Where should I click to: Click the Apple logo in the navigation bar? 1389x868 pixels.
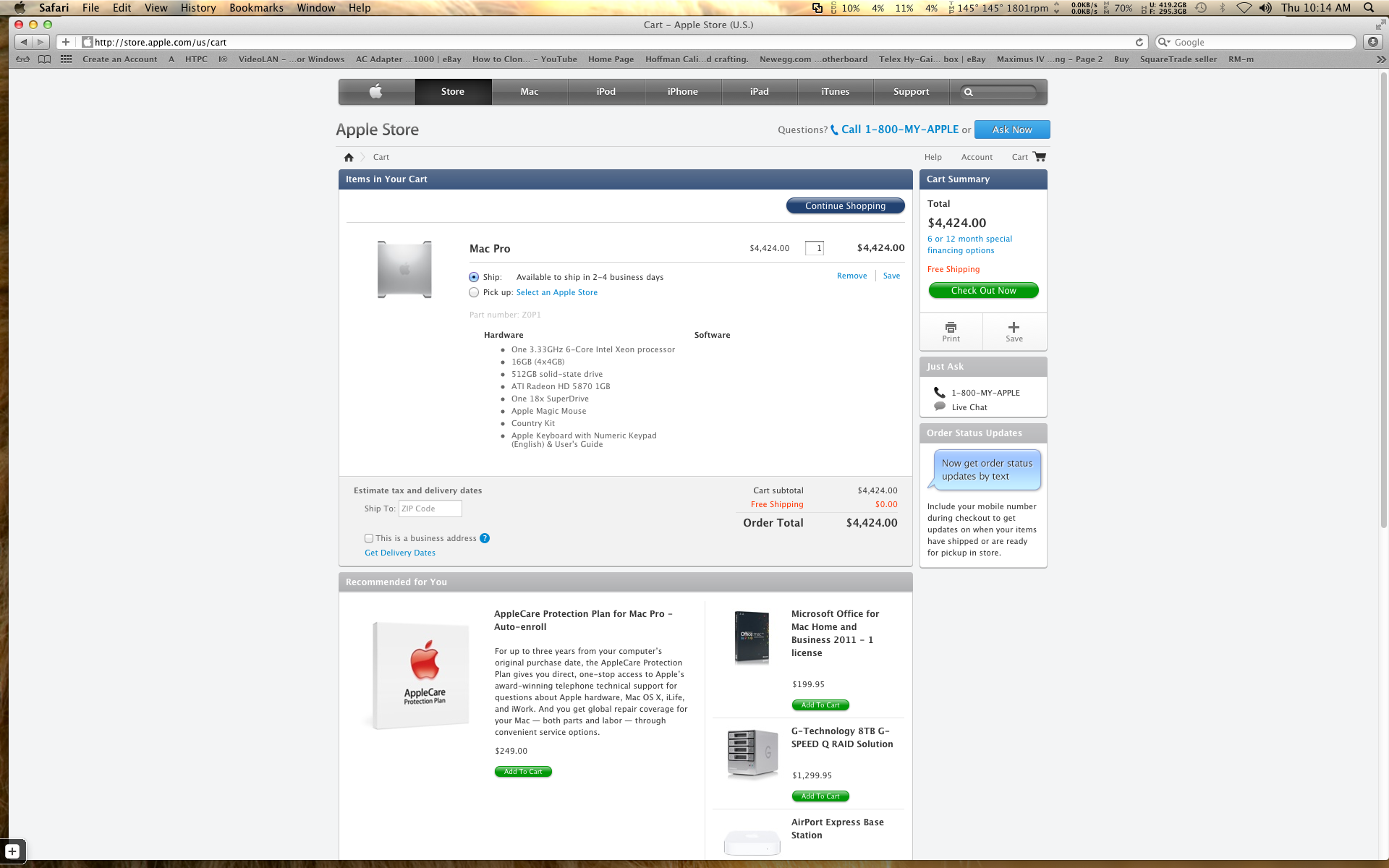376,91
